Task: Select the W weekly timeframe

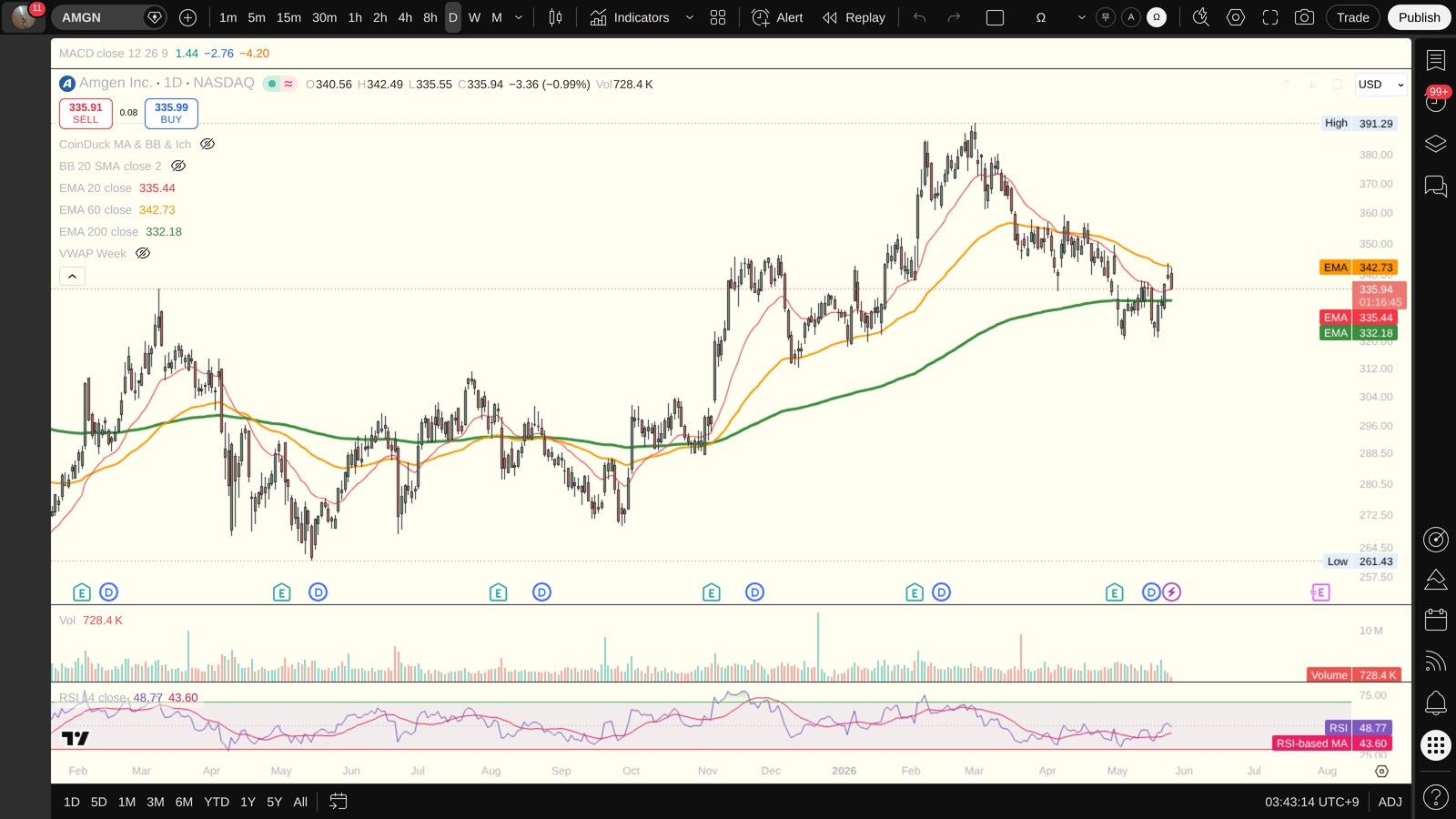Action: [474, 17]
